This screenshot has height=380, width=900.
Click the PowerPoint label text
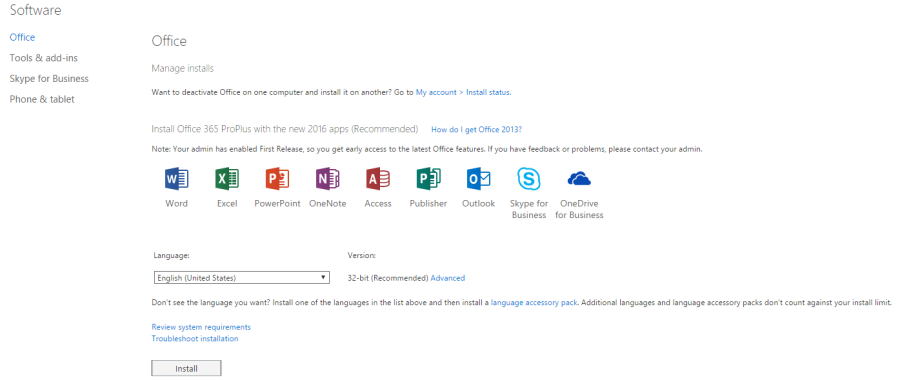(277, 203)
